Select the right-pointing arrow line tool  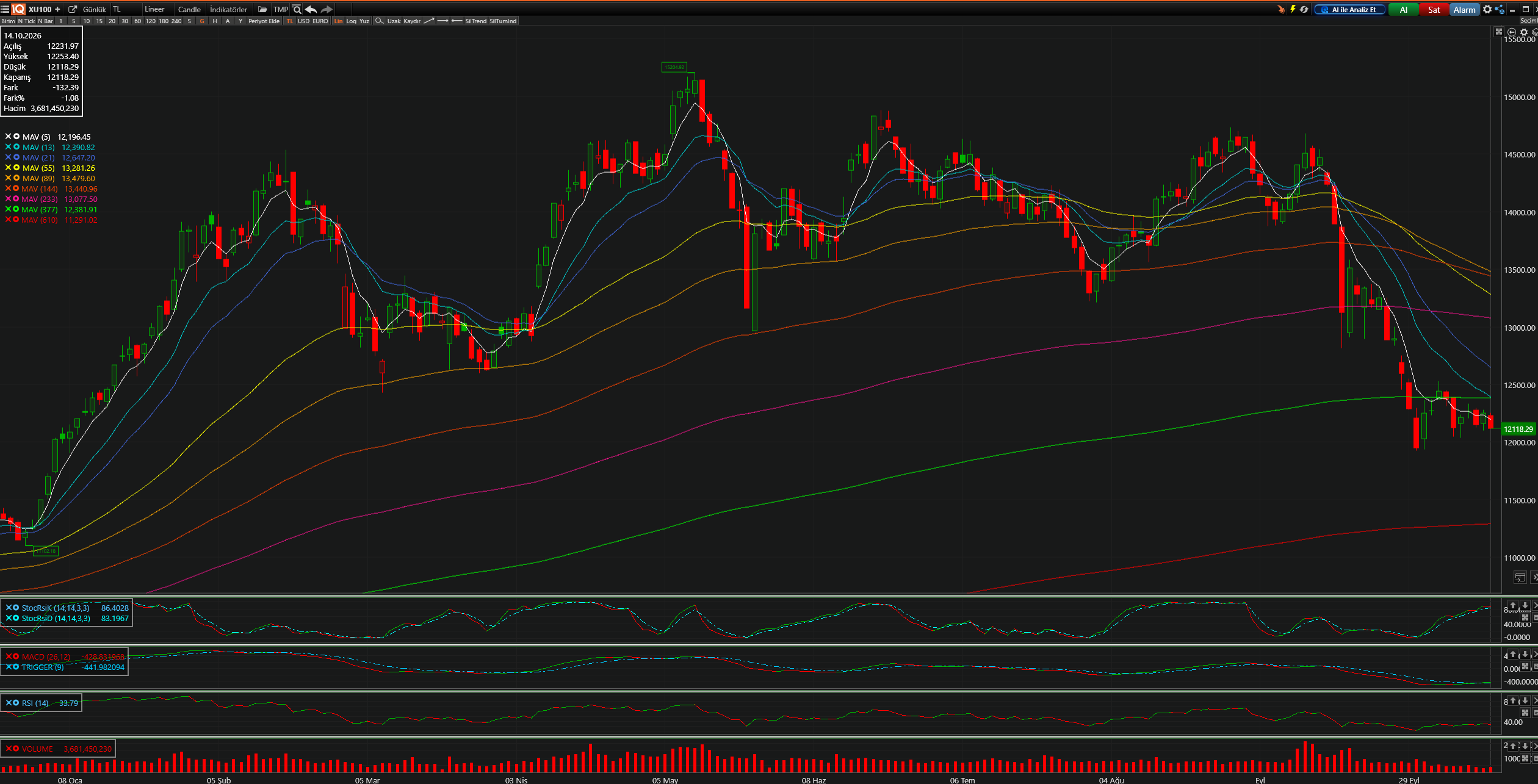point(442,21)
